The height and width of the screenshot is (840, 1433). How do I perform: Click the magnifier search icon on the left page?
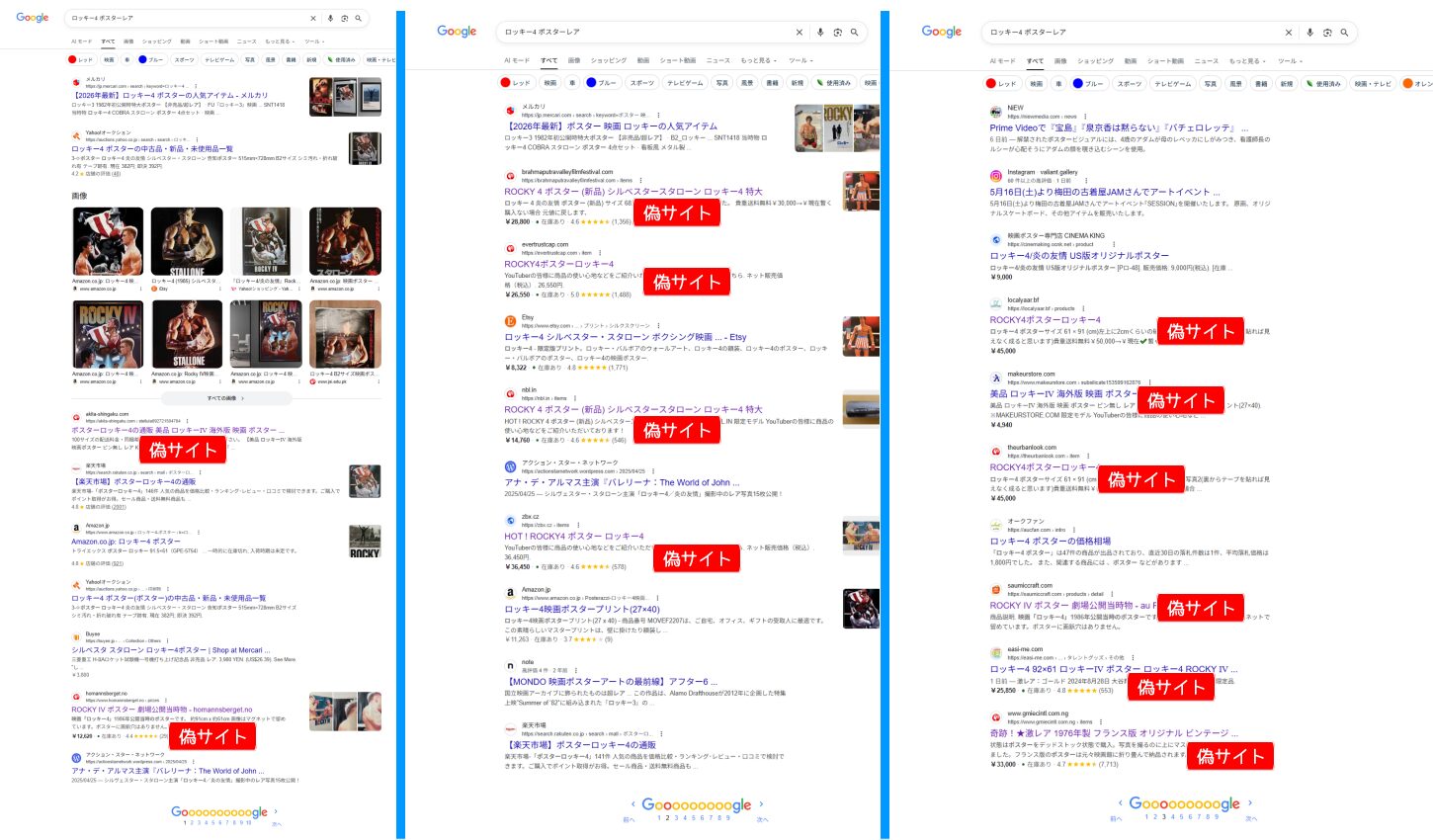pos(358,18)
